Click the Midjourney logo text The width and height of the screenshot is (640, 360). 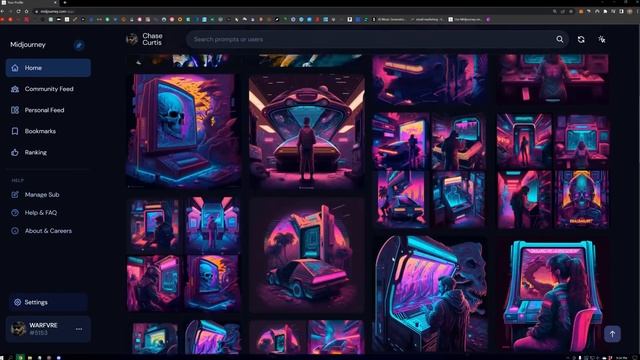point(28,45)
